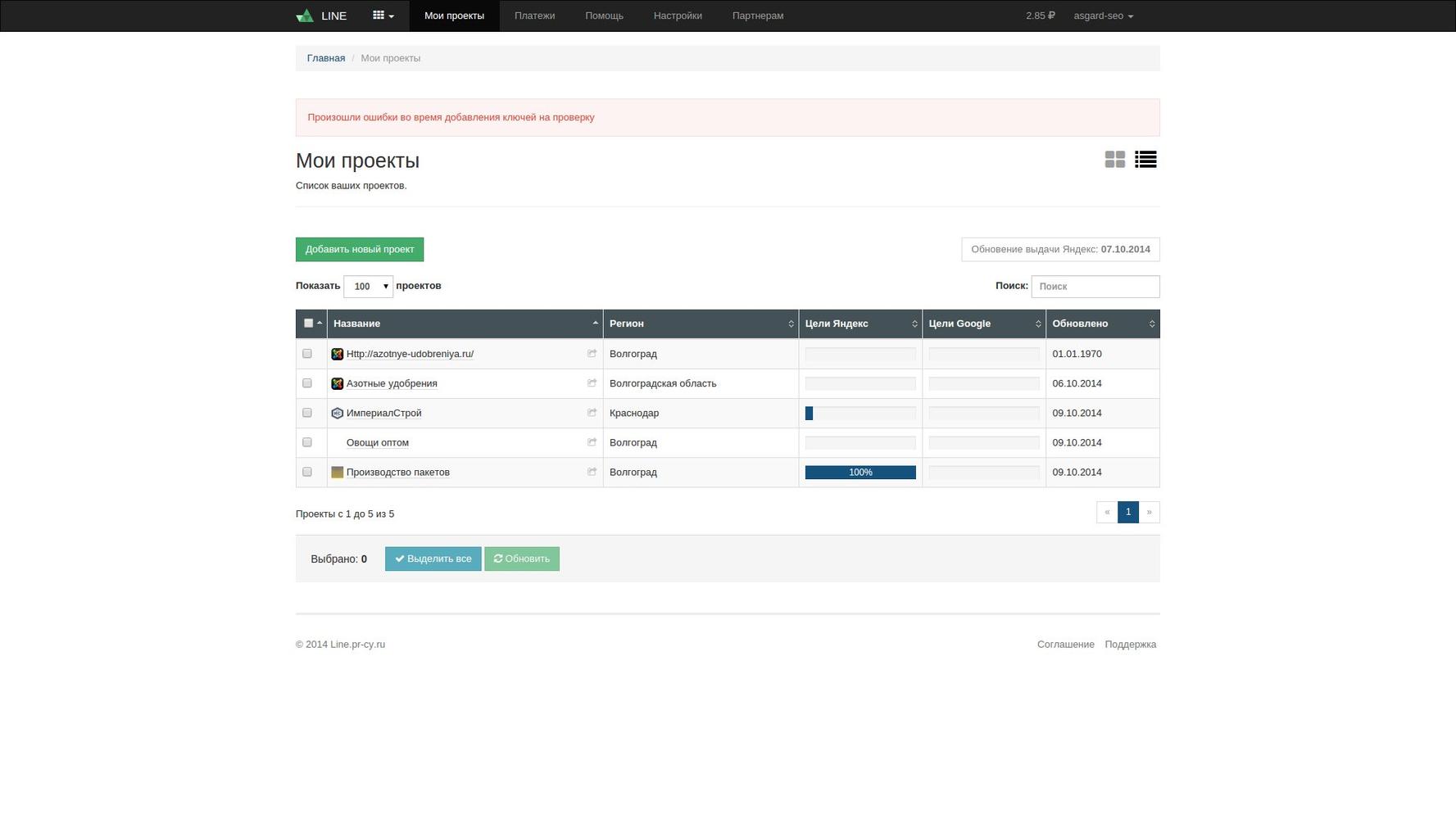This screenshot has height=819, width=1456.
Task: Open external link icon for Производство пакетов
Action: coord(592,472)
